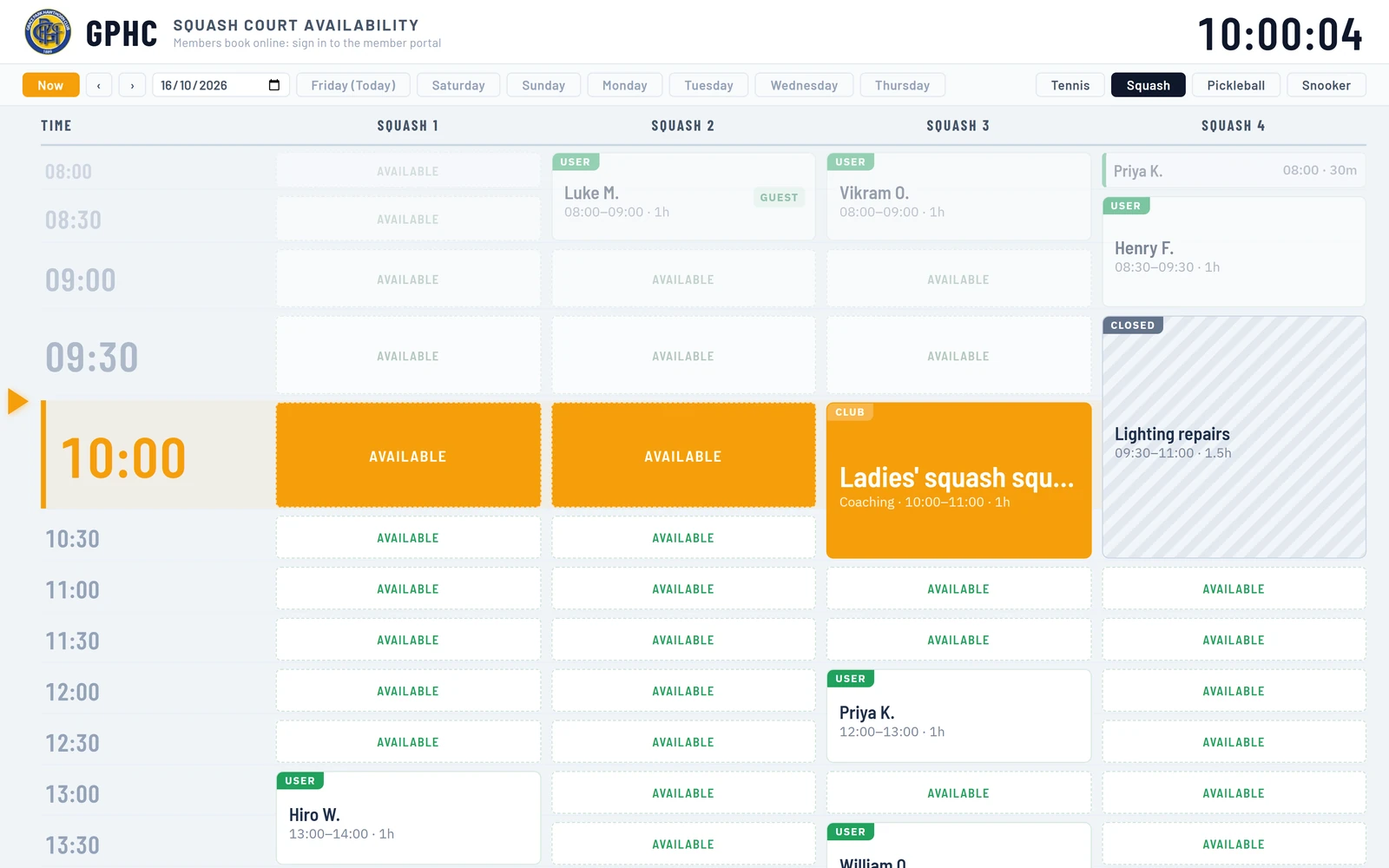Click the 10:00 current time label
The image size is (1389, 868).
[x=124, y=457]
